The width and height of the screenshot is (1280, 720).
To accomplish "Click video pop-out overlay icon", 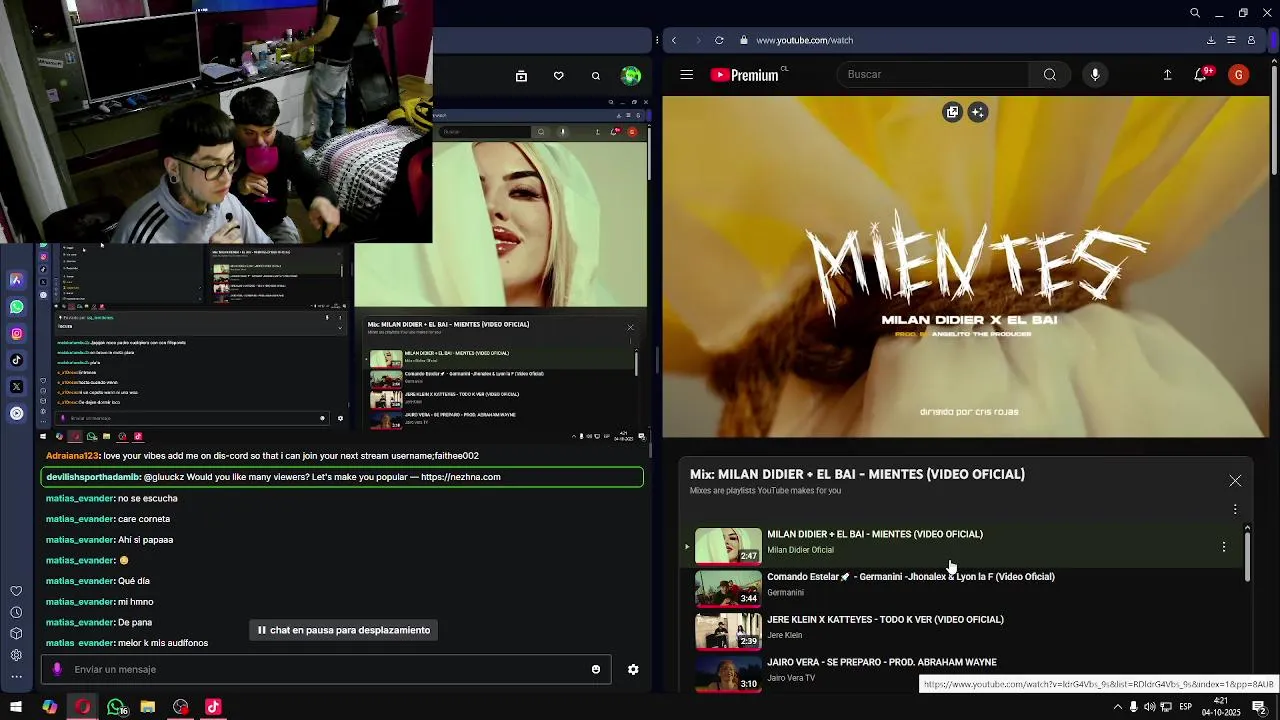I will coord(952,112).
